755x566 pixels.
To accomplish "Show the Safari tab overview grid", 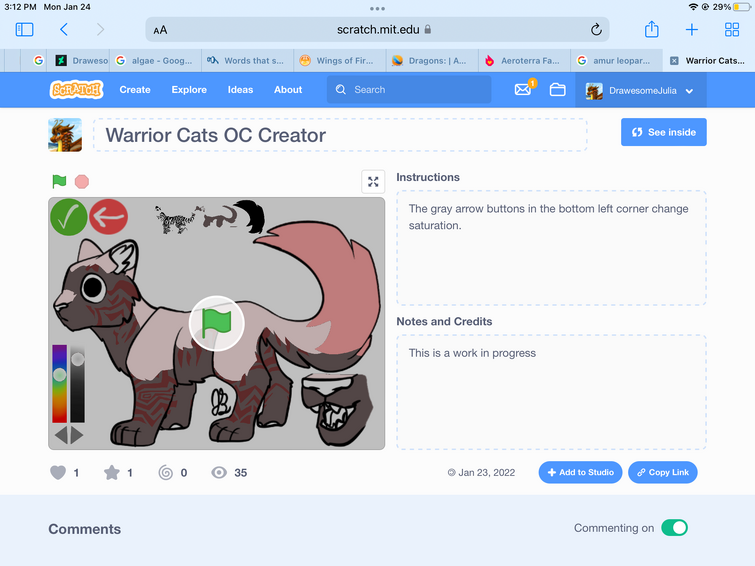I will pyautogui.click(x=732, y=29).
